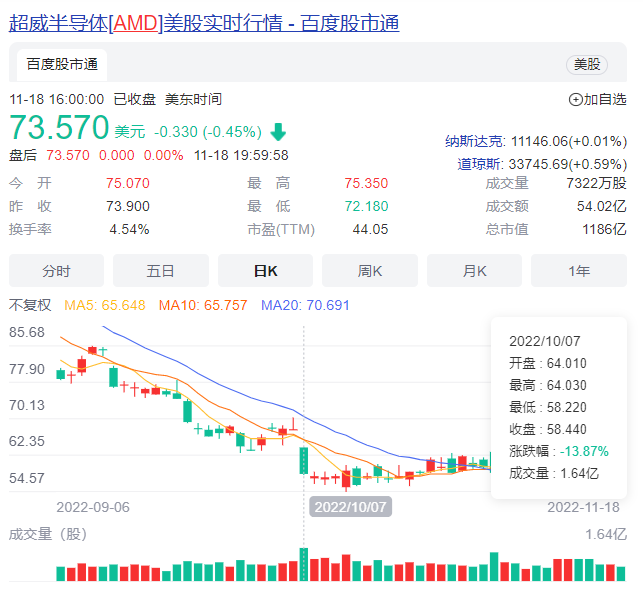Click the 昨收 value 73.900
This screenshot has width=643, height=591.
point(128,206)
